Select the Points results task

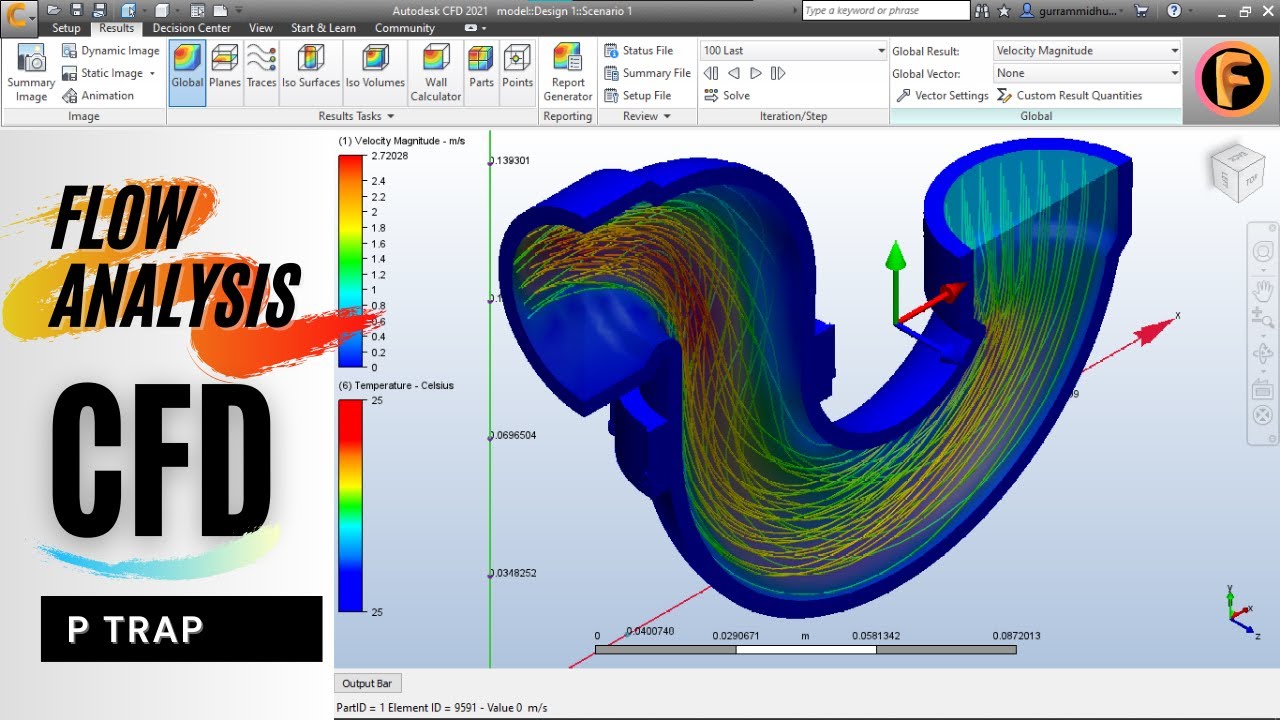(517, 72)
